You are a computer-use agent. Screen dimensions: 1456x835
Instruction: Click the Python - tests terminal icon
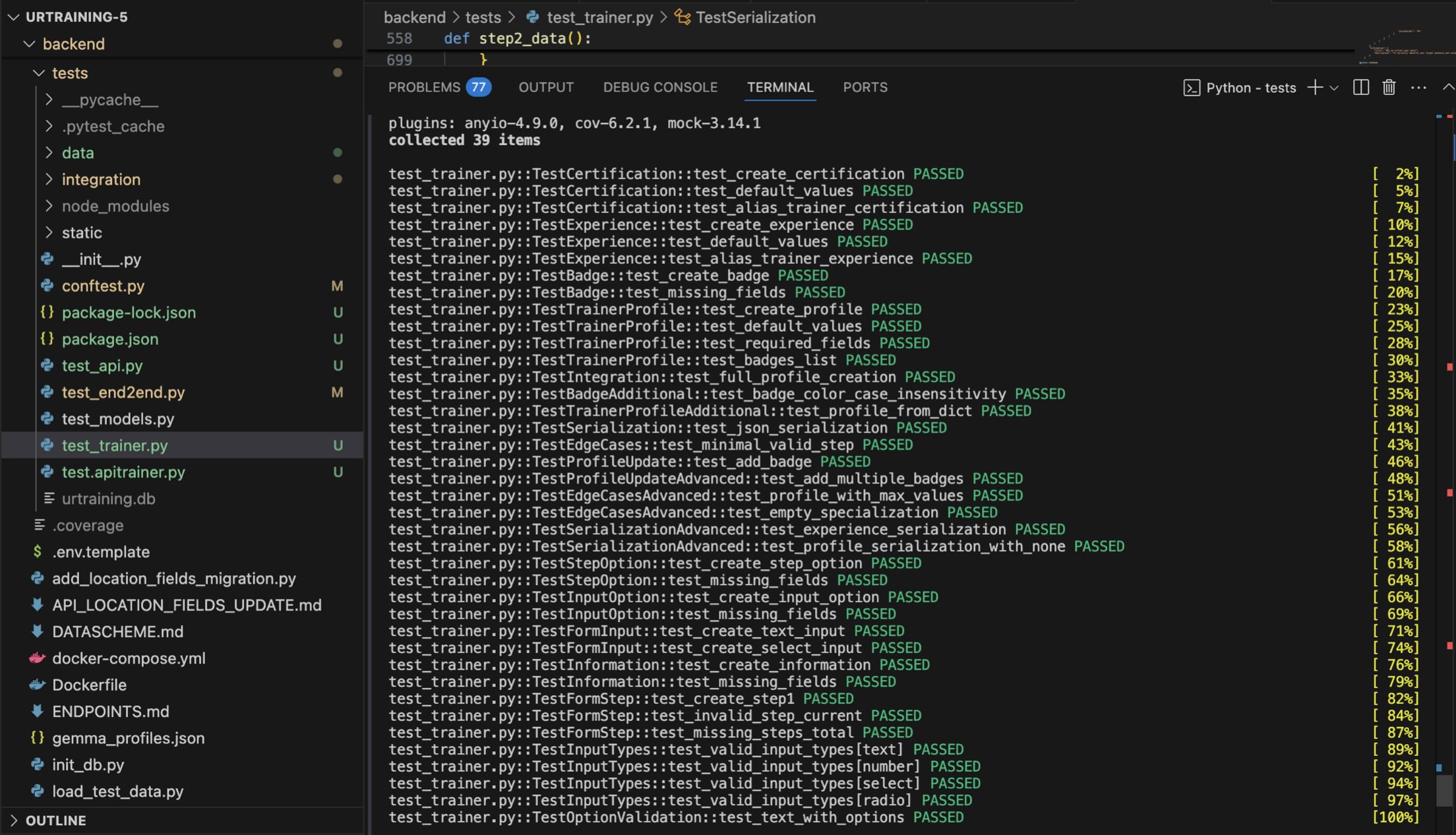(x=1192, y=88)
